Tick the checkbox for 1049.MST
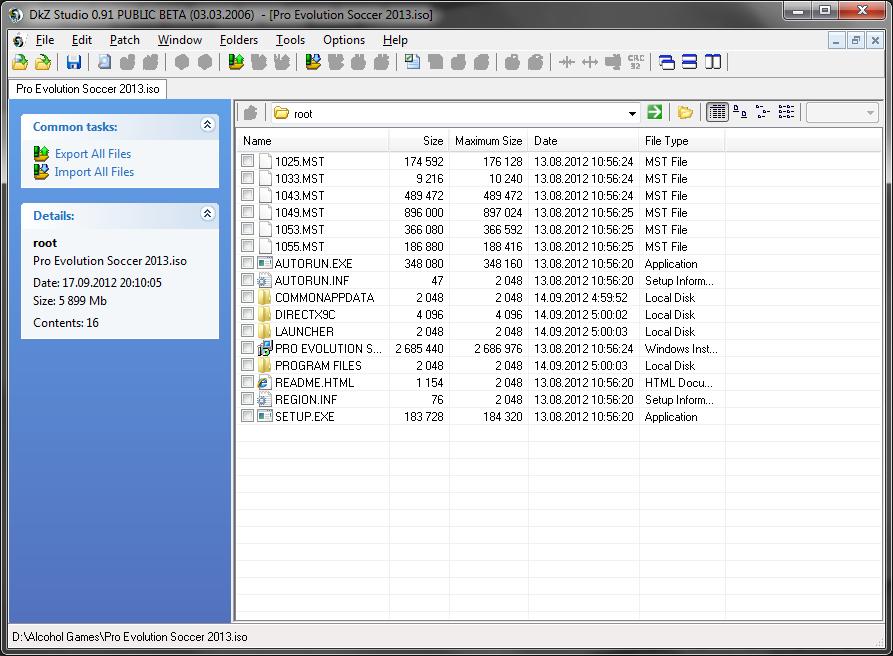Image resolution: width=893 pixels, height=656 pixels. point(247,212)
